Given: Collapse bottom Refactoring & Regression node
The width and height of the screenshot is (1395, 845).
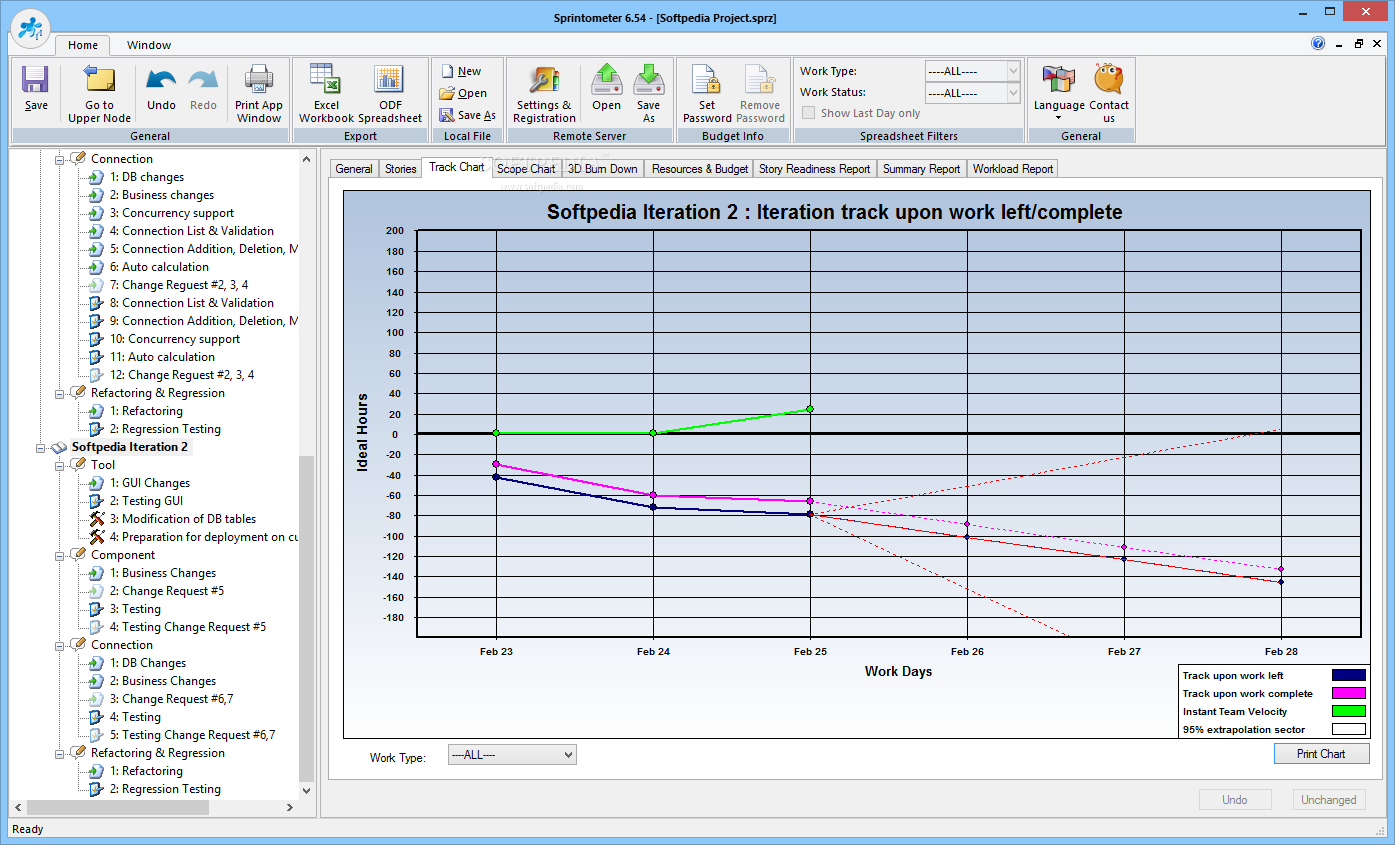Looking at the screenshot, I should [x=58, y=753].
